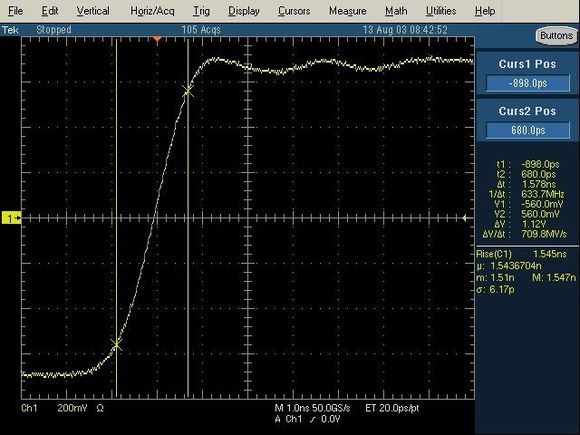Open the Edit menu
Image resolution: width=580 pixels, height=435 pixels.
pyautogui.click(x=50, y=11)
